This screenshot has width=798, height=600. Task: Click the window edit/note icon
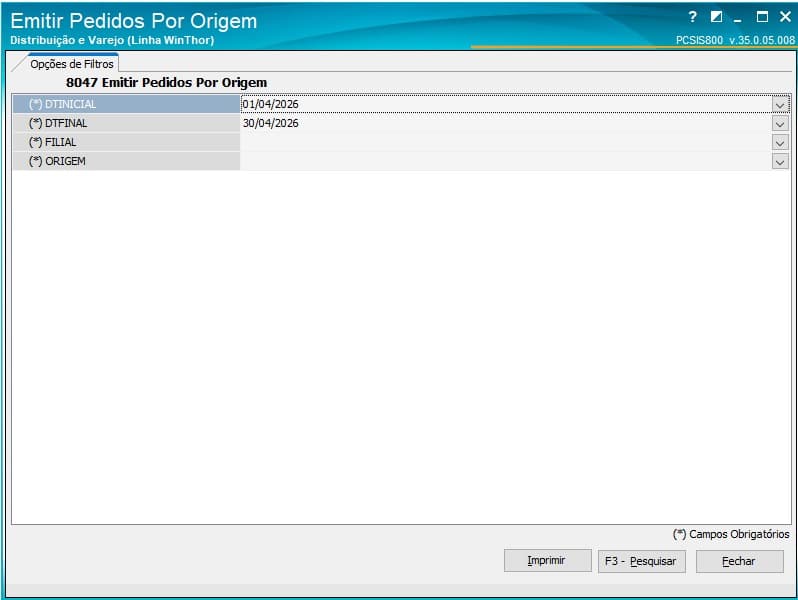[x=716, y=17]
